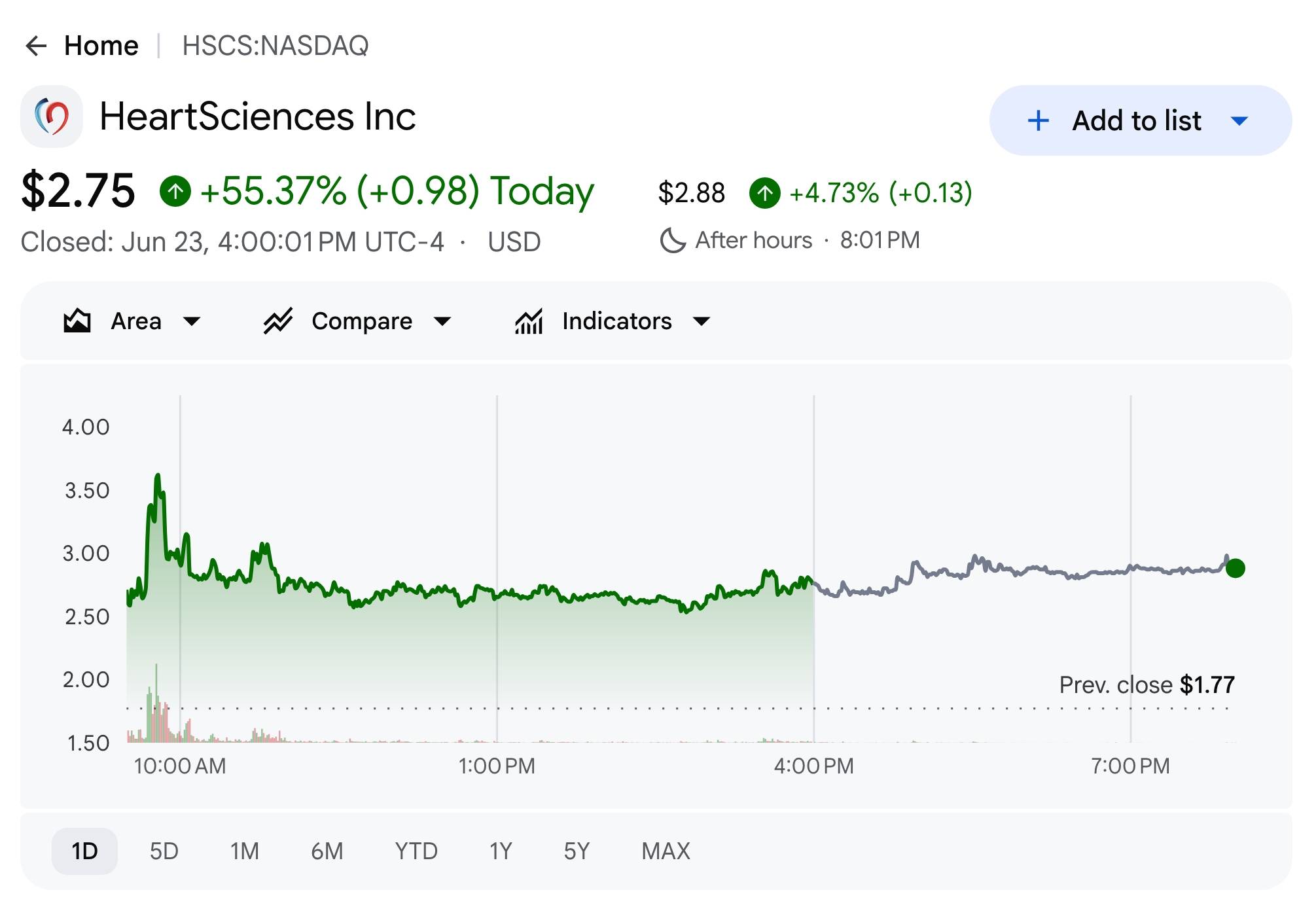Viewport: 1316px width, 905px height.
Task: Click the green up arrow beside +55.37%
Action: tap(175, 192)
